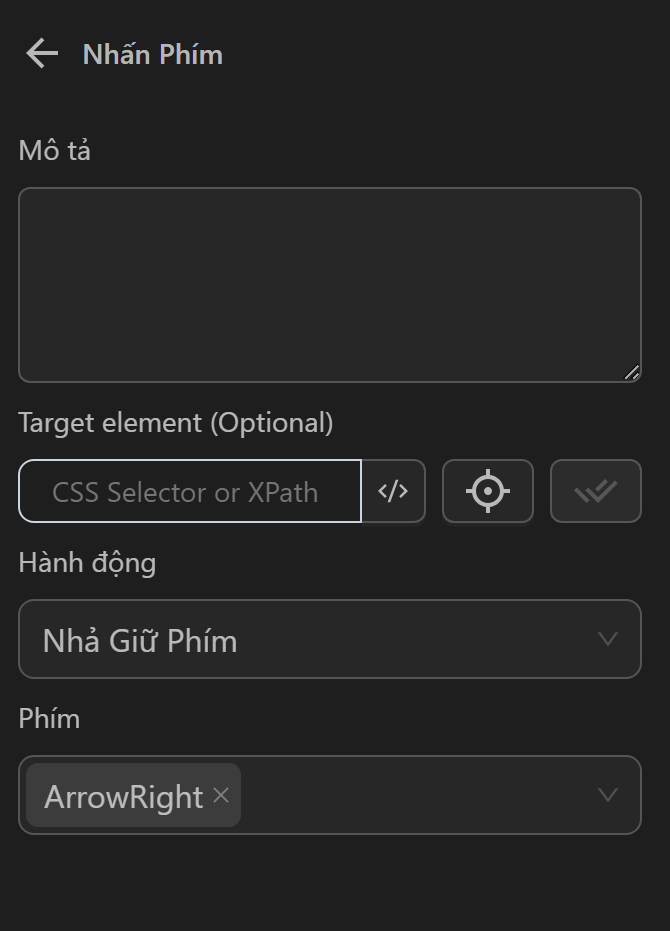The image size is (670, 931).
Task: Click the Hành động label
Action: (87, 563)
